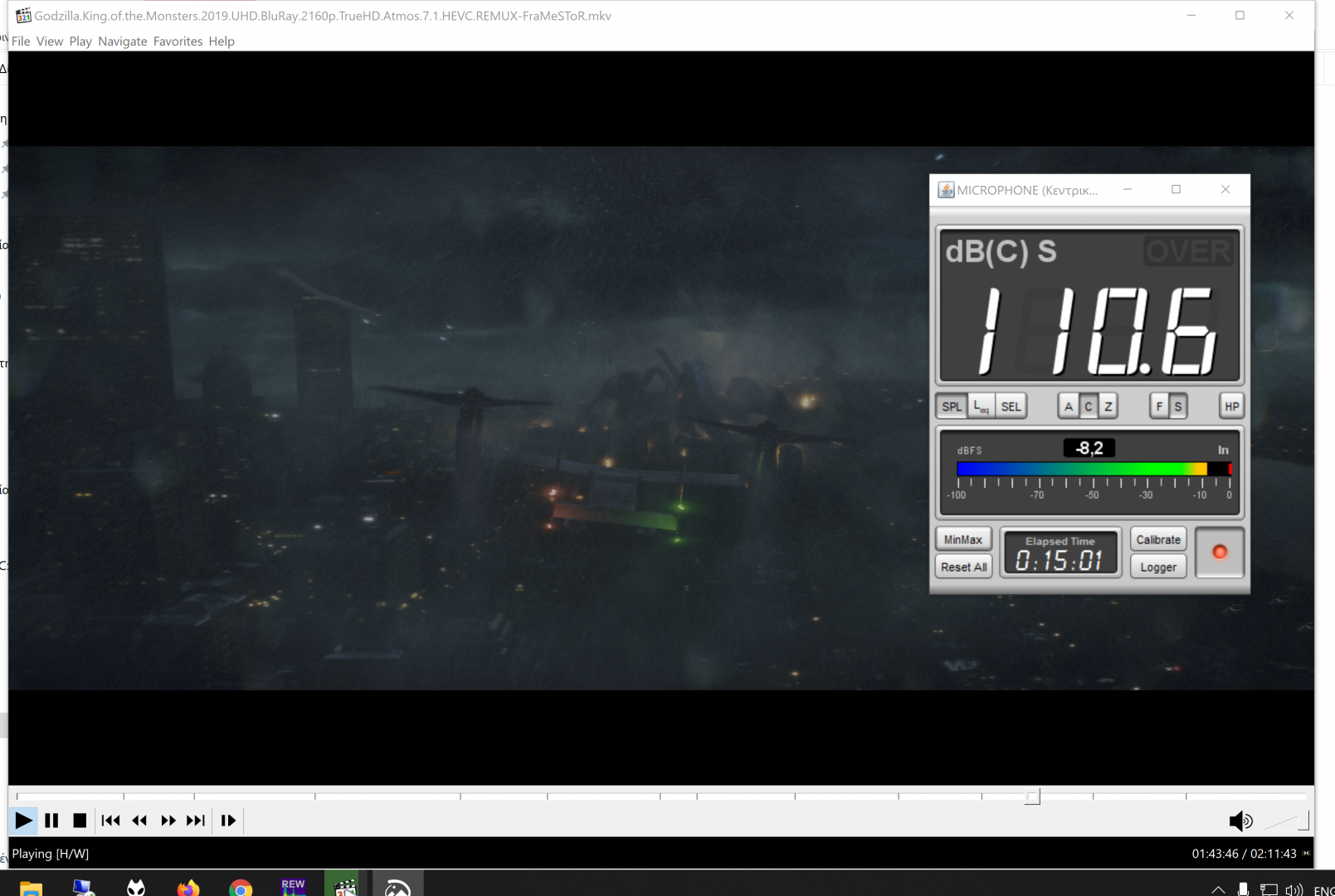The image size is (1335, 896).
Task: Select Z weighting
Action: pyautogui.click(x=1108, y=407)
